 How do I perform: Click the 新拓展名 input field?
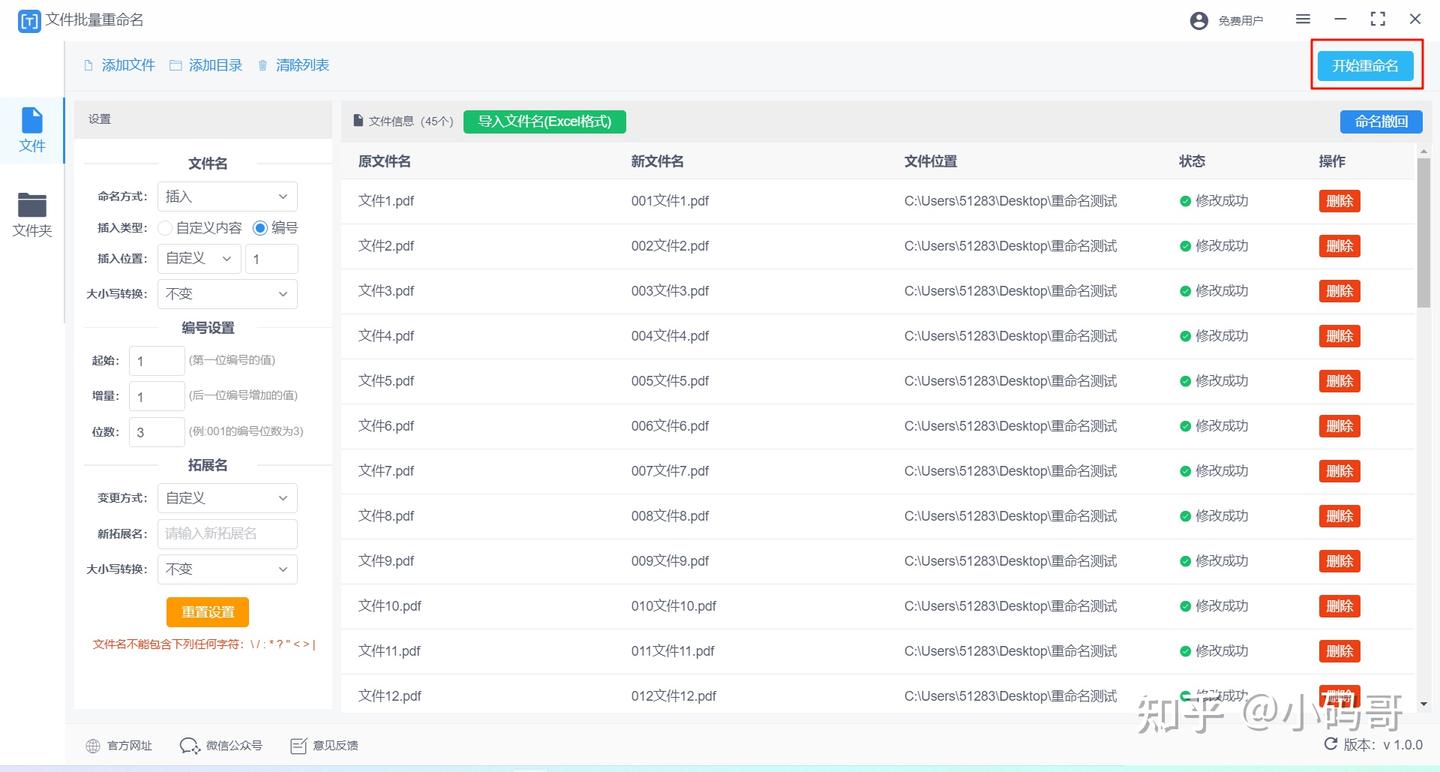point(227,534)
